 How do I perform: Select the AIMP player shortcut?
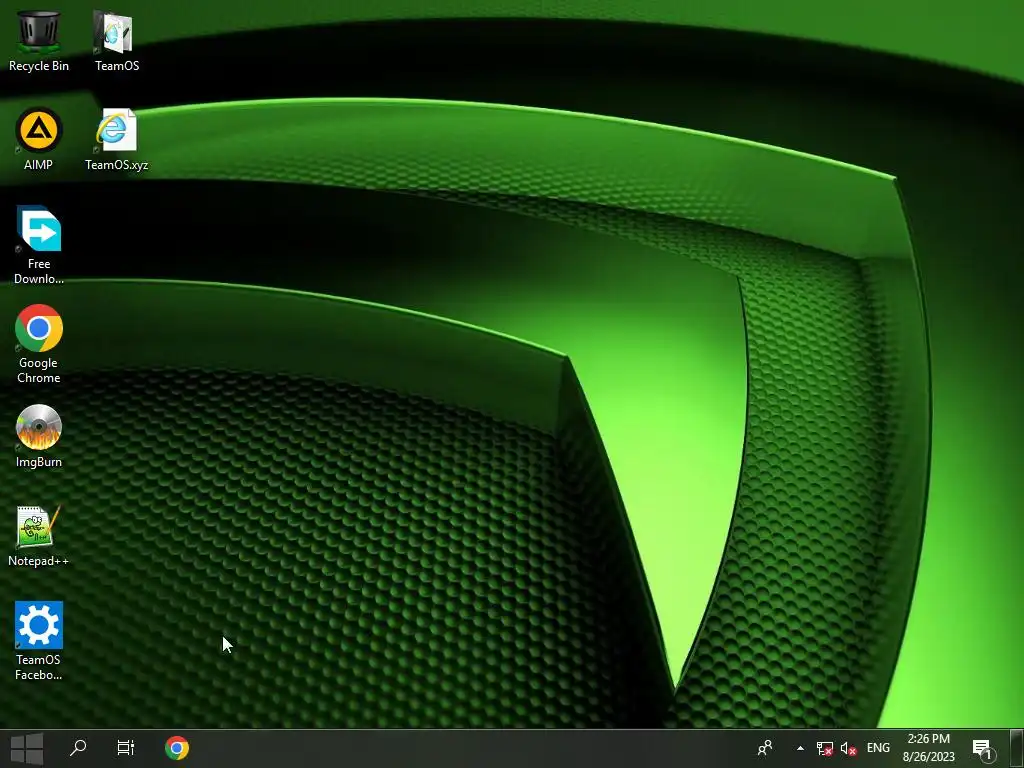point(39,140)
